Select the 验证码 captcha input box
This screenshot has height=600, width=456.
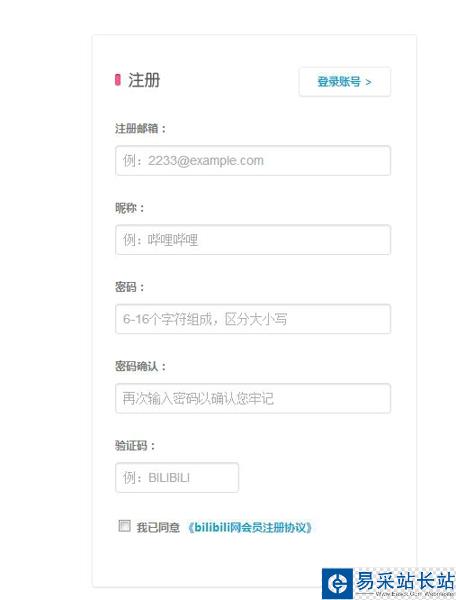click(177, 478)
